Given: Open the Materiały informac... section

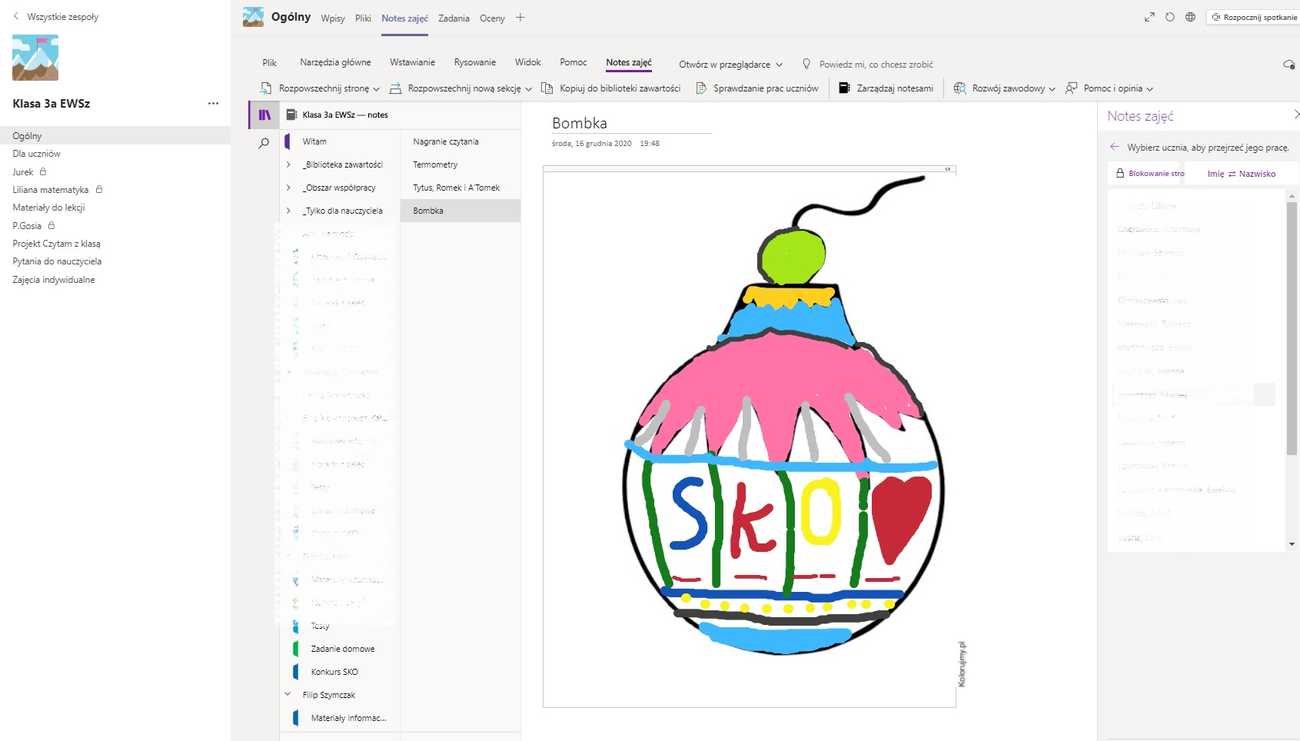Looking at the screenshot, I should coord(348,718).
